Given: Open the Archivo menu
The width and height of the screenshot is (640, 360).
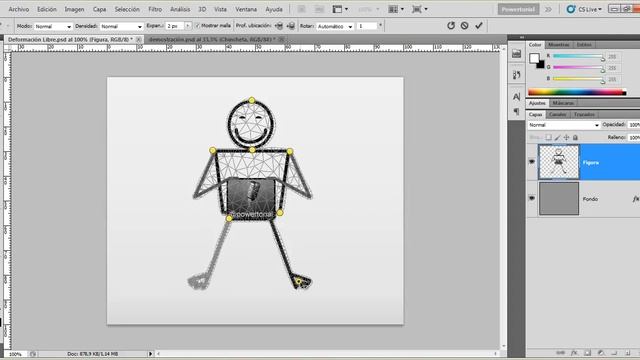Looking at the screenshot, I should click(18, 9).
